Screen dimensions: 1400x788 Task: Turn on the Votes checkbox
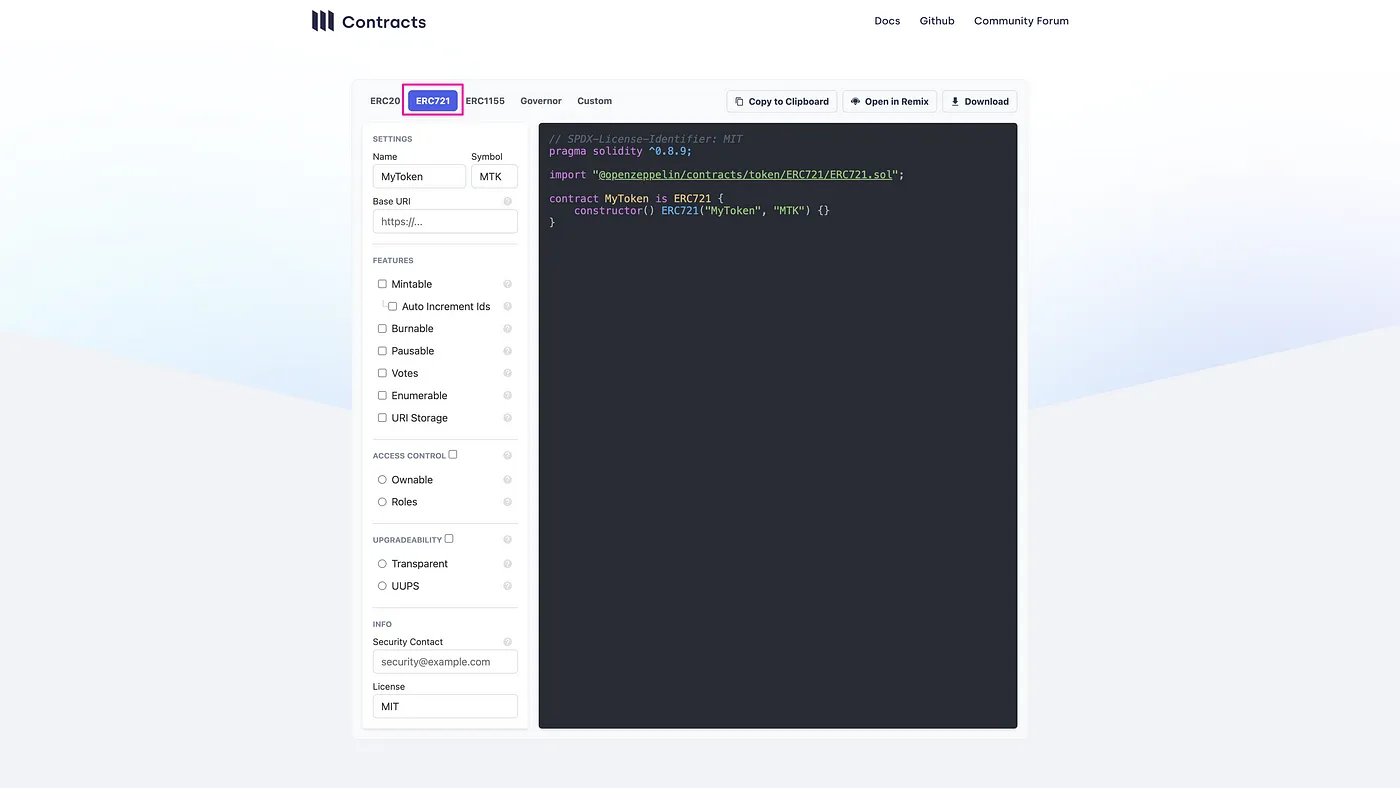tap(382, 373)
